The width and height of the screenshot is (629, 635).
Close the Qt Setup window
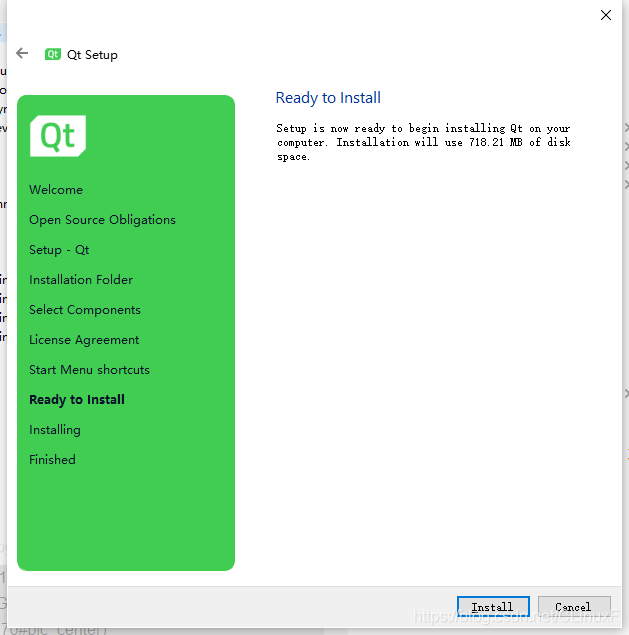(x=606, y=15)
